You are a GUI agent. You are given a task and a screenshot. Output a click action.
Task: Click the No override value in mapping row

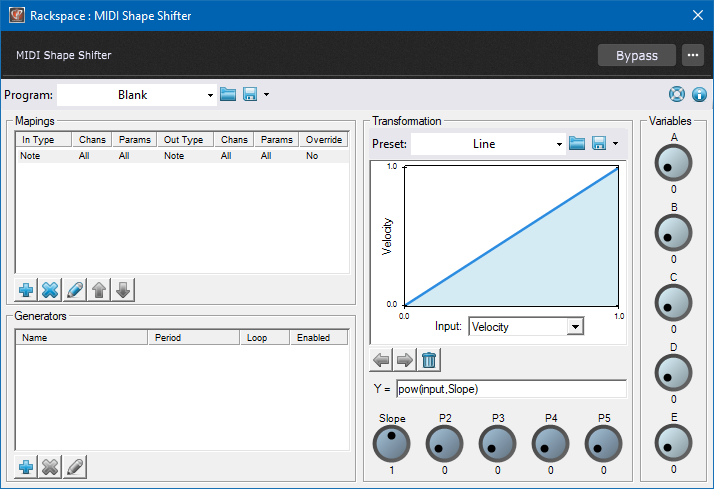pos(312,156)
